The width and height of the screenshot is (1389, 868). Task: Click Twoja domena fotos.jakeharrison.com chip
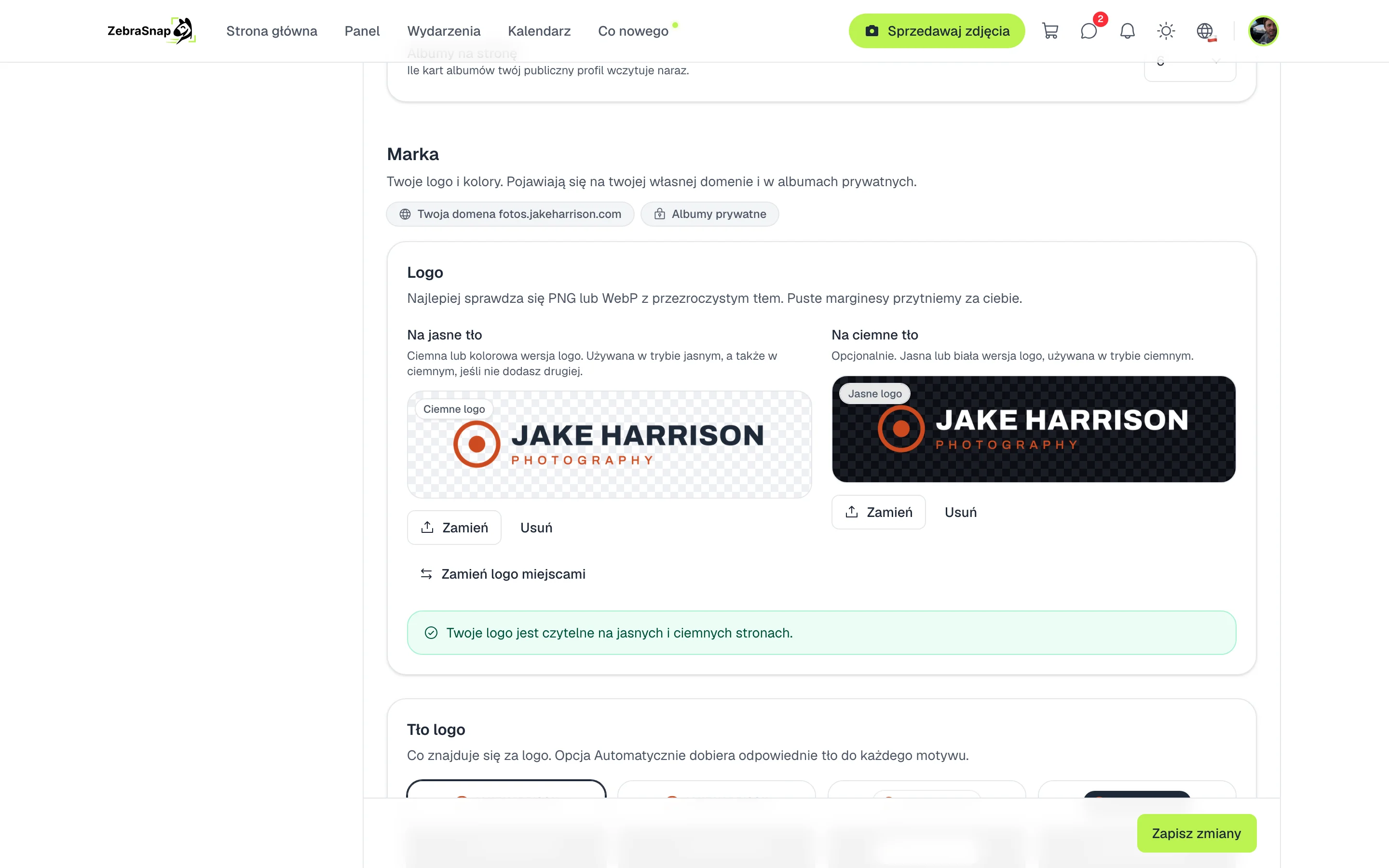[510, 214]
